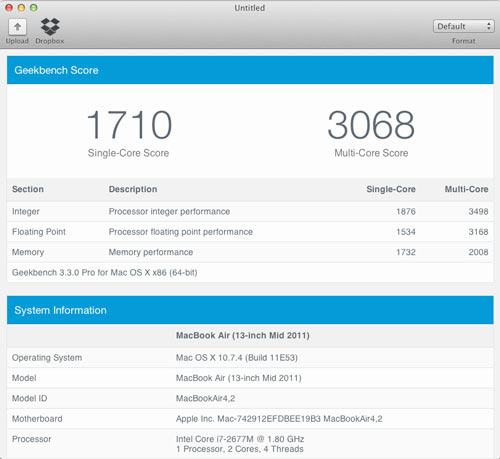Click Geekbench 3.3.0 Pro version line
The image size is (500, 459).
click(105, 272)
